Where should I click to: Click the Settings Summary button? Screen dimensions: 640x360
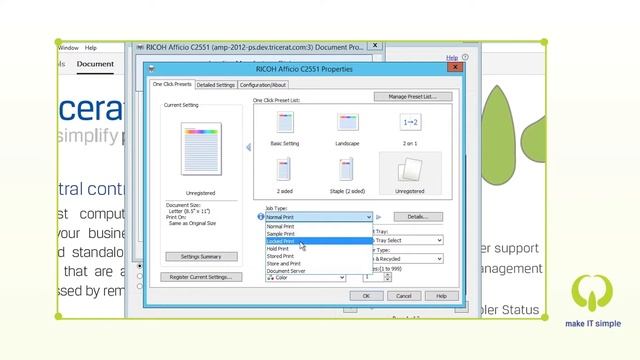[x=201, y=257]
